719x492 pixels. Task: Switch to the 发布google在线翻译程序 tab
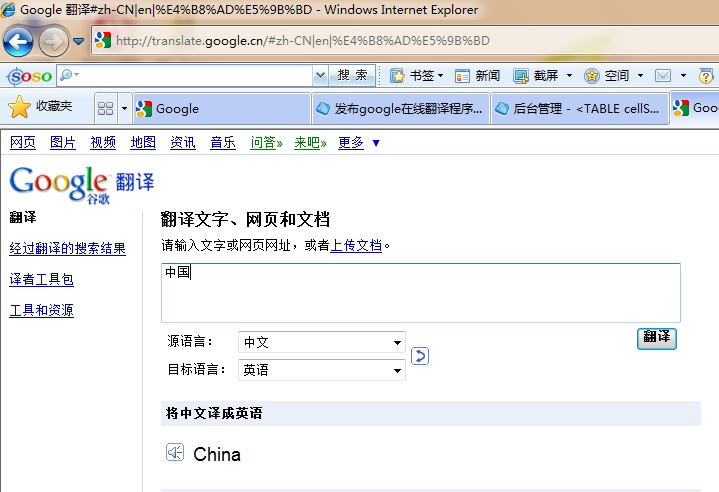401,109
